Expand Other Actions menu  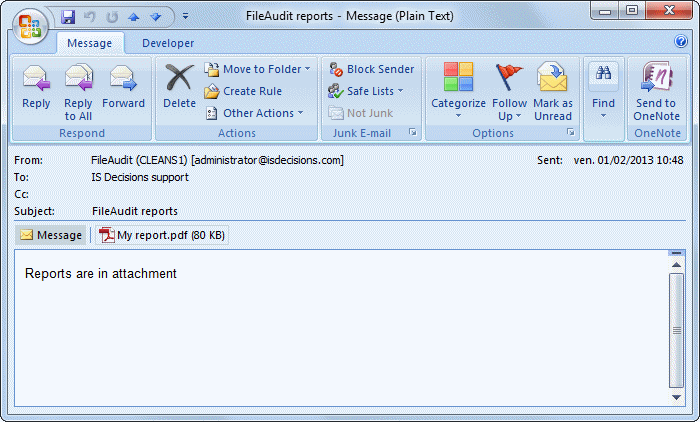(254, 113)
